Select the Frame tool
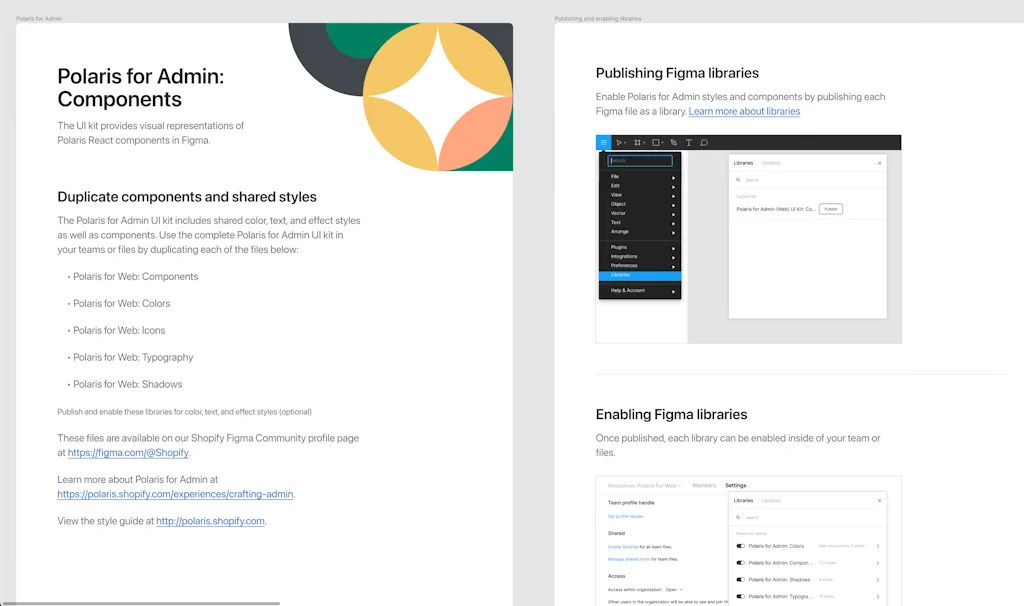Viewport: 1024px width, 606px height. 638,142
